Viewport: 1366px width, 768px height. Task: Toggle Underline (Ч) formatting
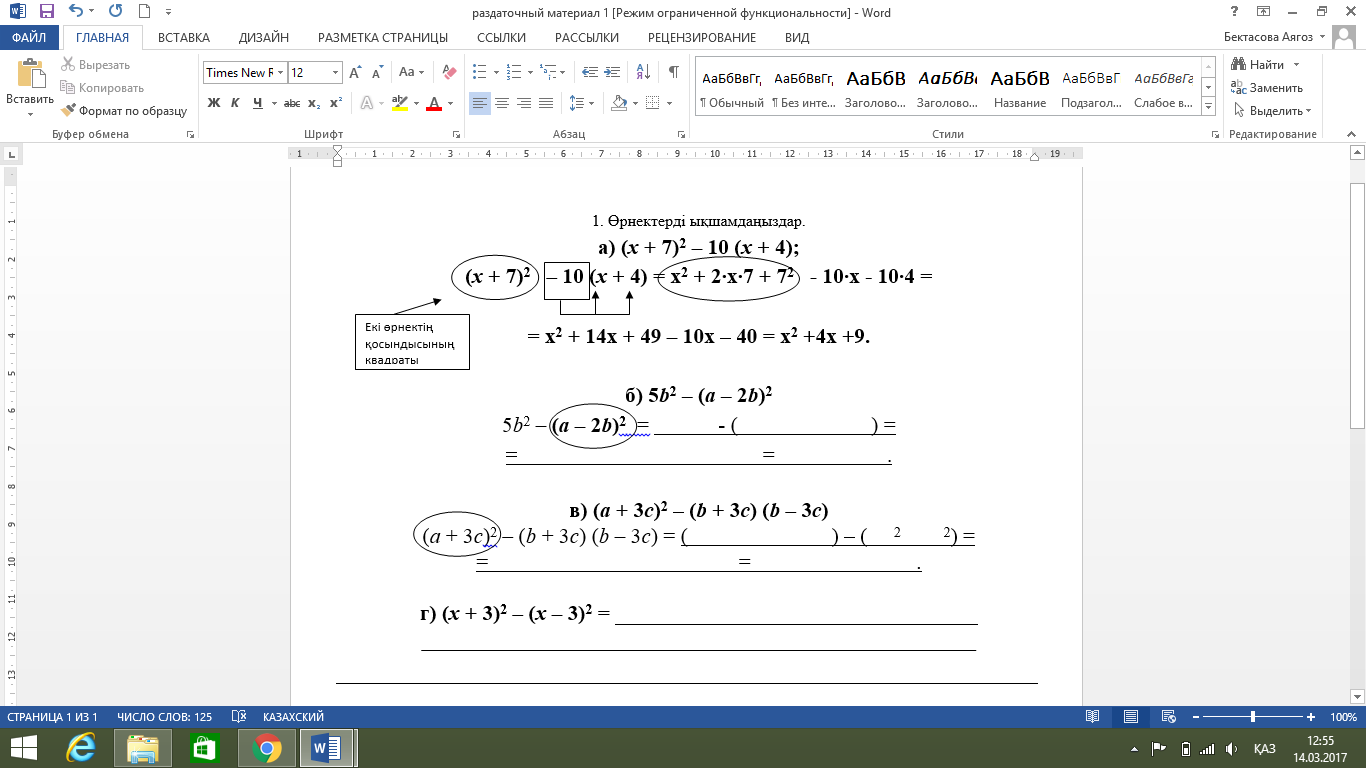click(258, 103)
